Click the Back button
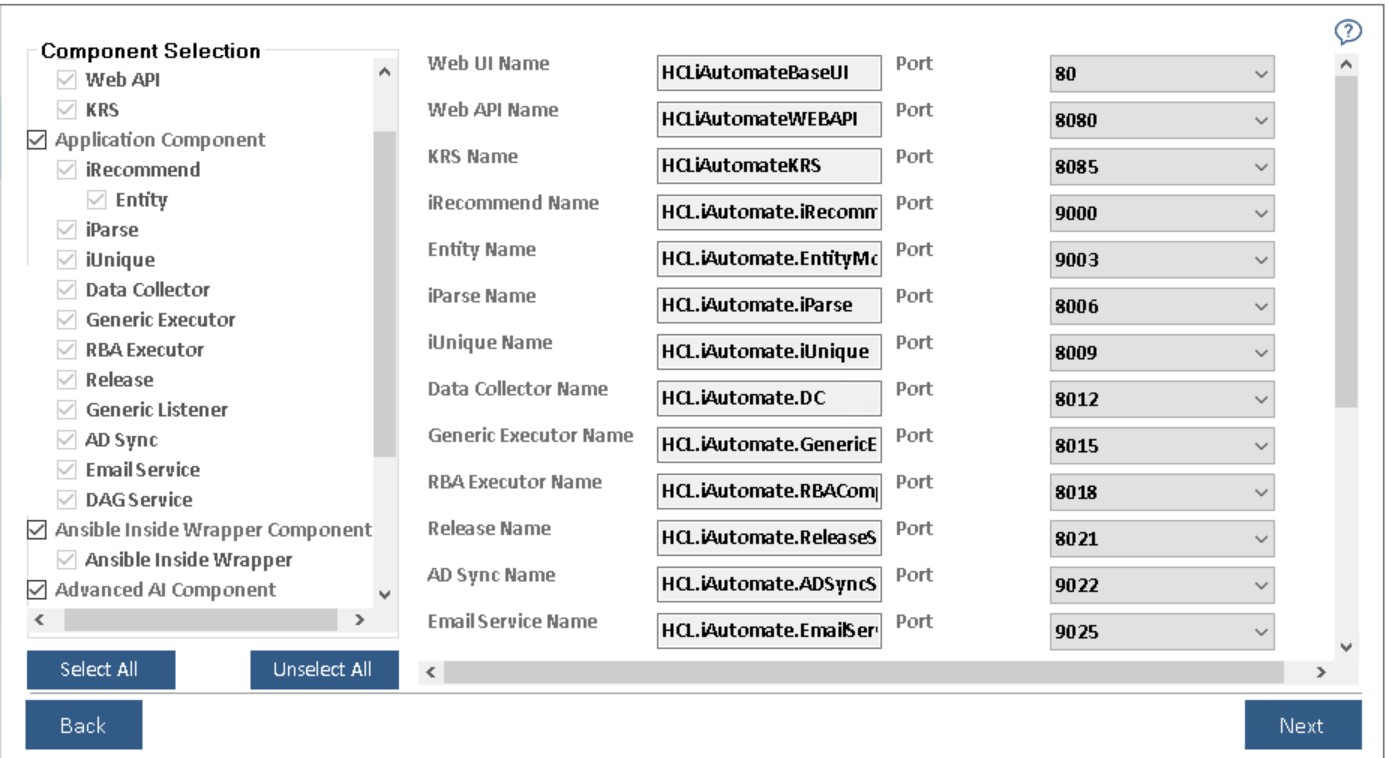Image resolution: width=1388 pixels, height=758 pixels. 83,725
